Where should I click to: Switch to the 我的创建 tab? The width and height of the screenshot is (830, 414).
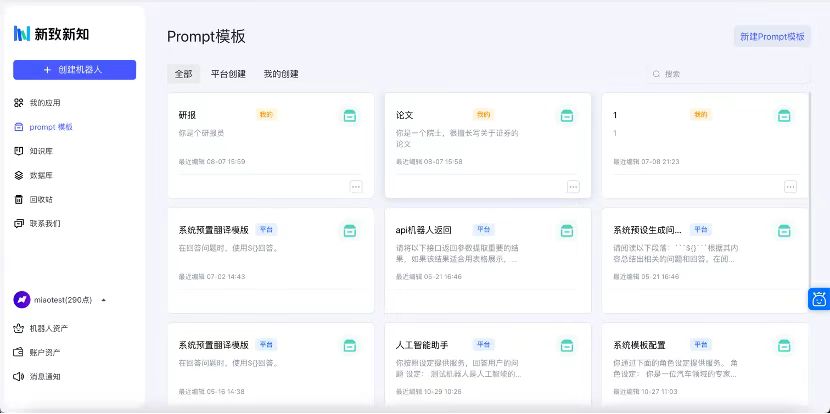click(x=281, y=74)
